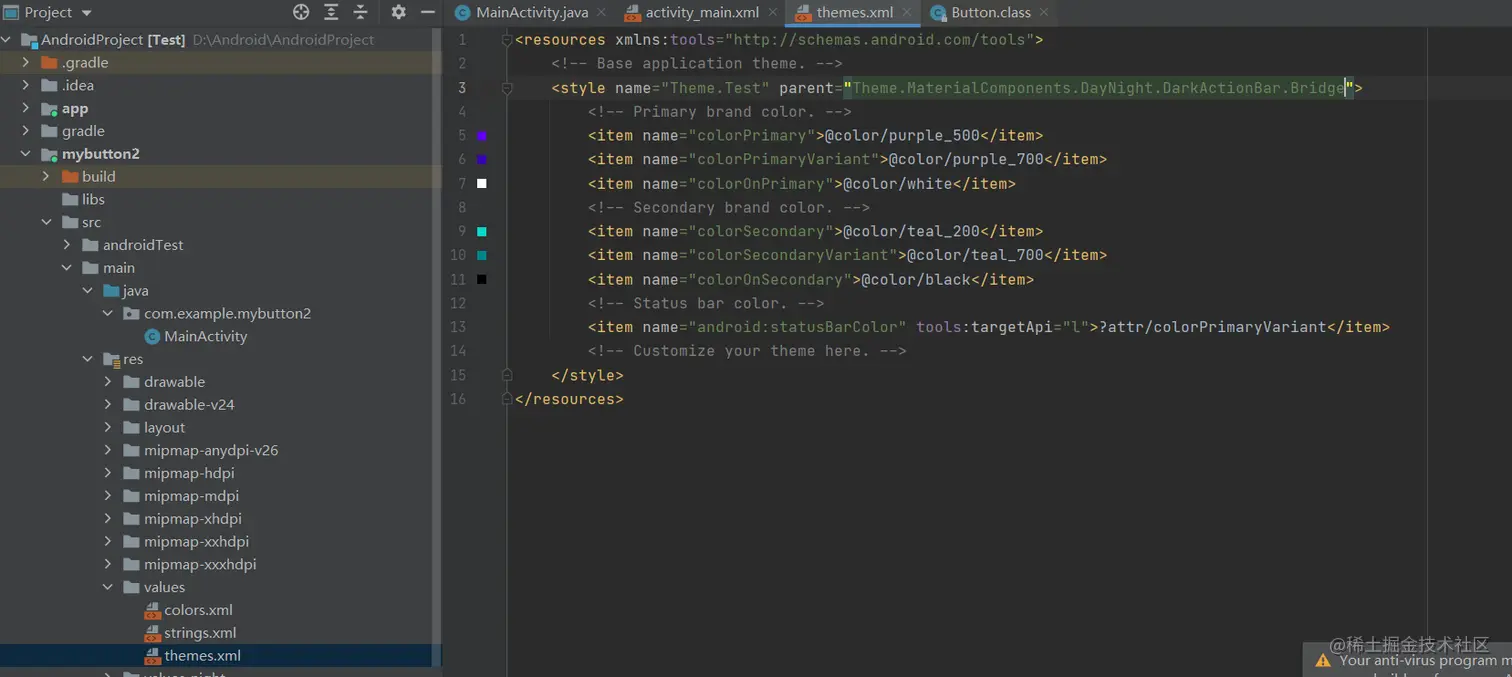
Task: Collapse the values folder arrow
Action: point(108,587)
